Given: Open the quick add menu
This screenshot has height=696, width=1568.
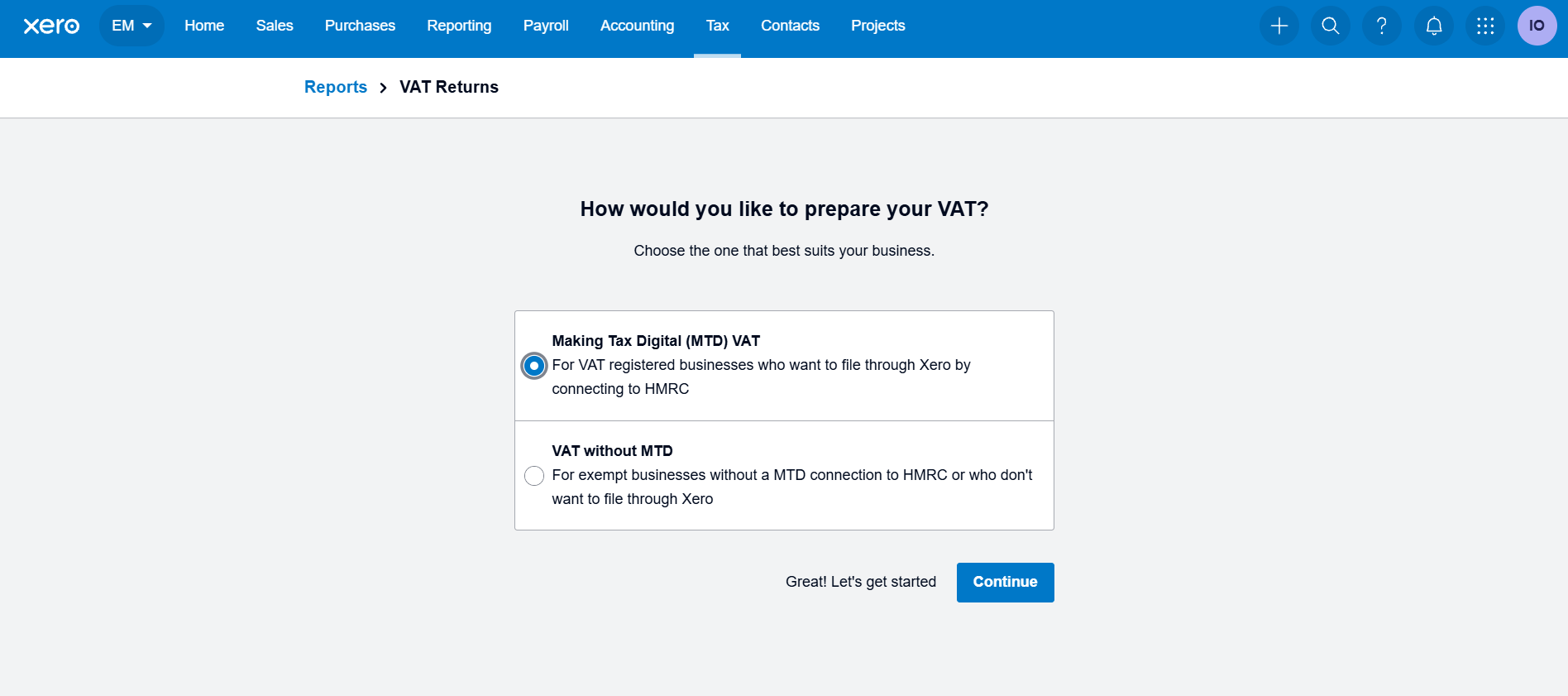Looking at the screenshot, I should coord(1279,26).
